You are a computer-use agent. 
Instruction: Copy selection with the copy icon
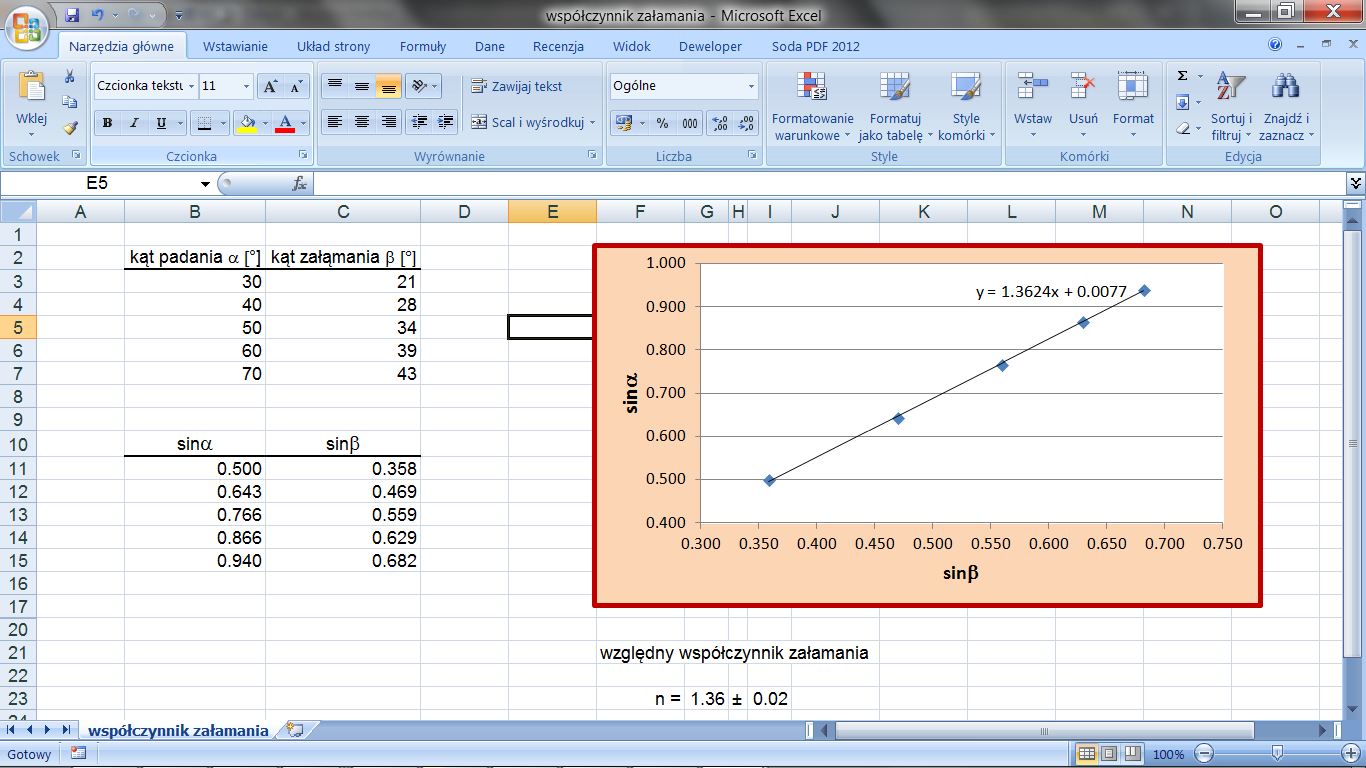[x=70, y=102]
